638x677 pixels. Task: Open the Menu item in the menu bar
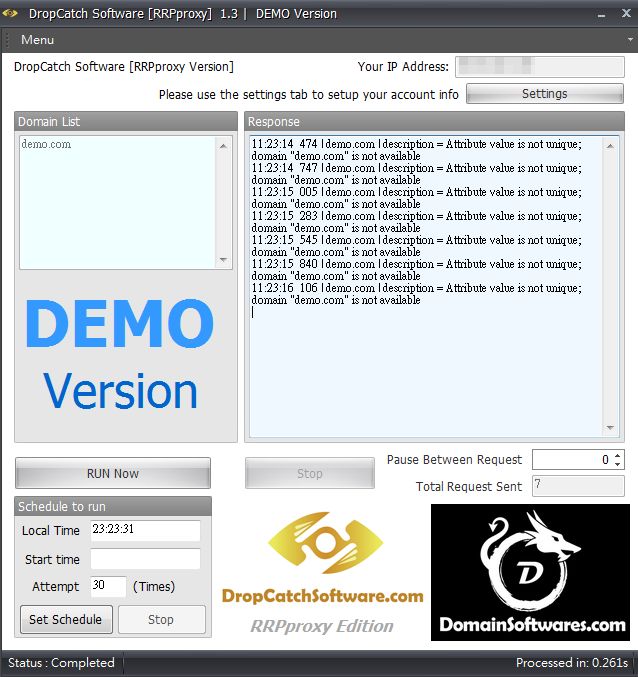coord(38,40)
